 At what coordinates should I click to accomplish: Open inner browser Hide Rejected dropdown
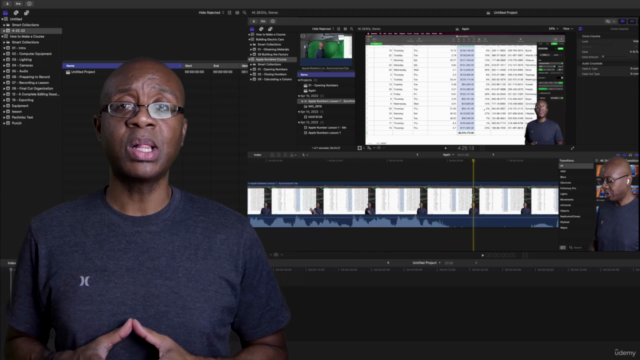pos(323,29)
